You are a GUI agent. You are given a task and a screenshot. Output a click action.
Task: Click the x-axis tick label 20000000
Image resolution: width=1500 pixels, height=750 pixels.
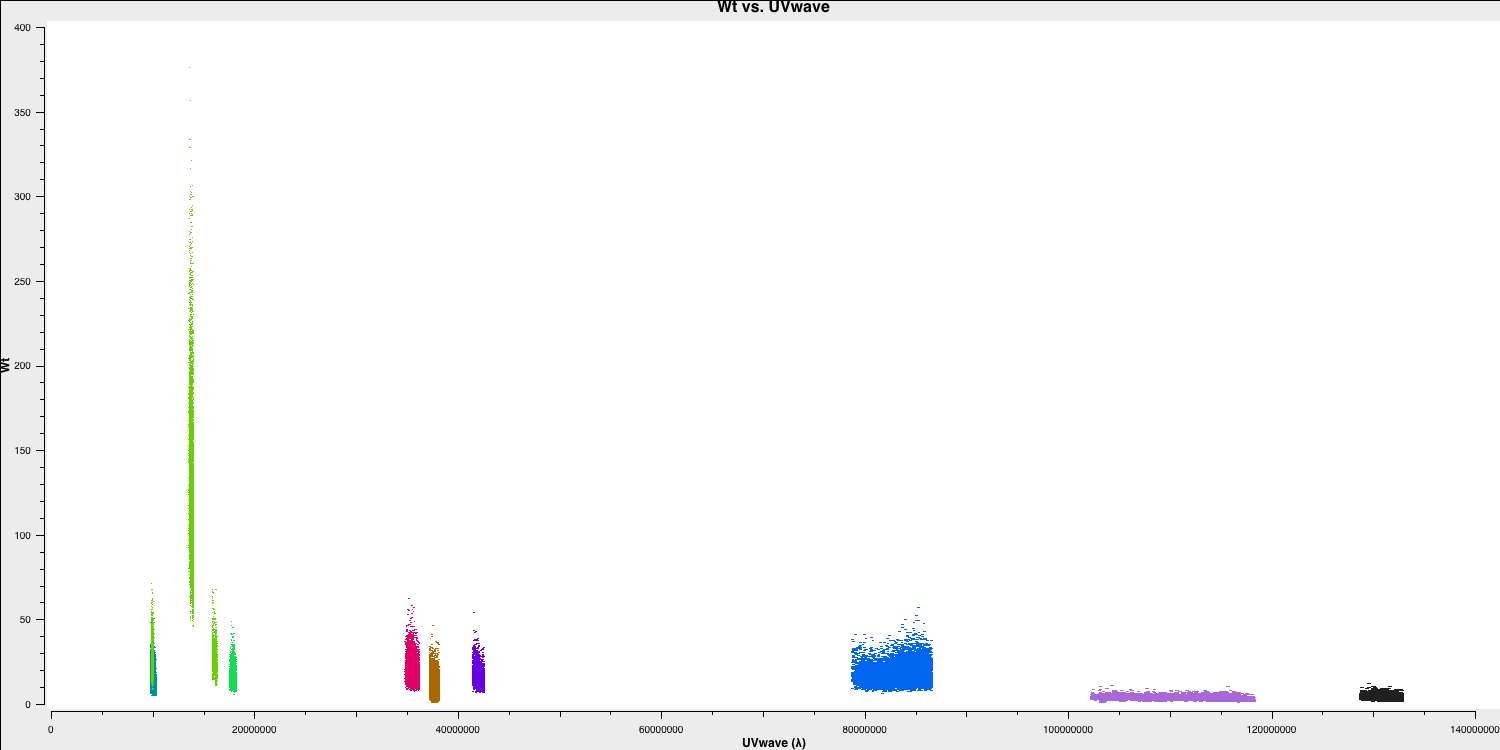(x=254, y=729)
